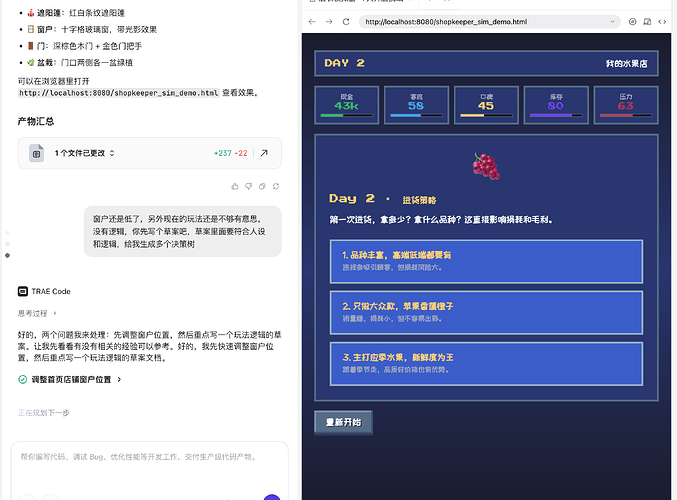Viewport: 677px width, 500px height.
Task: Click the 现金 43k stat card
Action: (x=347, y=105)
